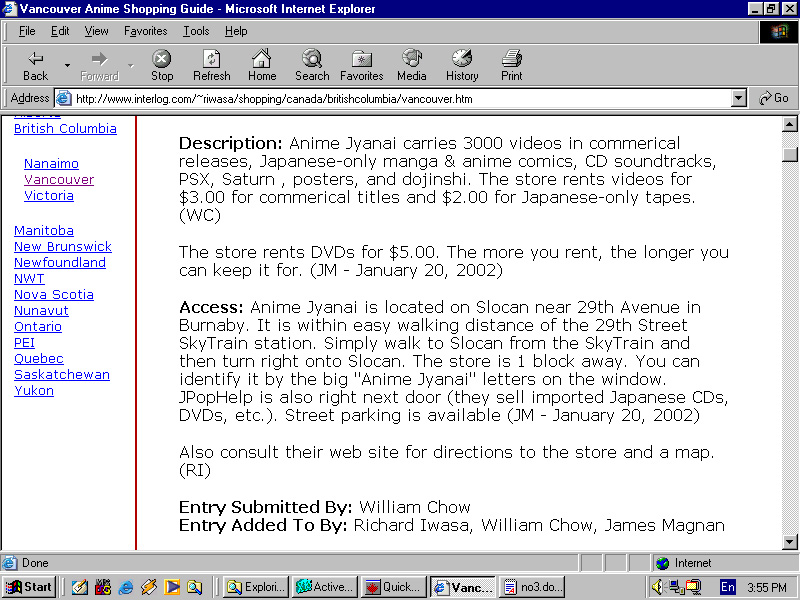The image size is (800, 600).
Task: Click the Windows logo throbber icon
Action: pos(779,32)
